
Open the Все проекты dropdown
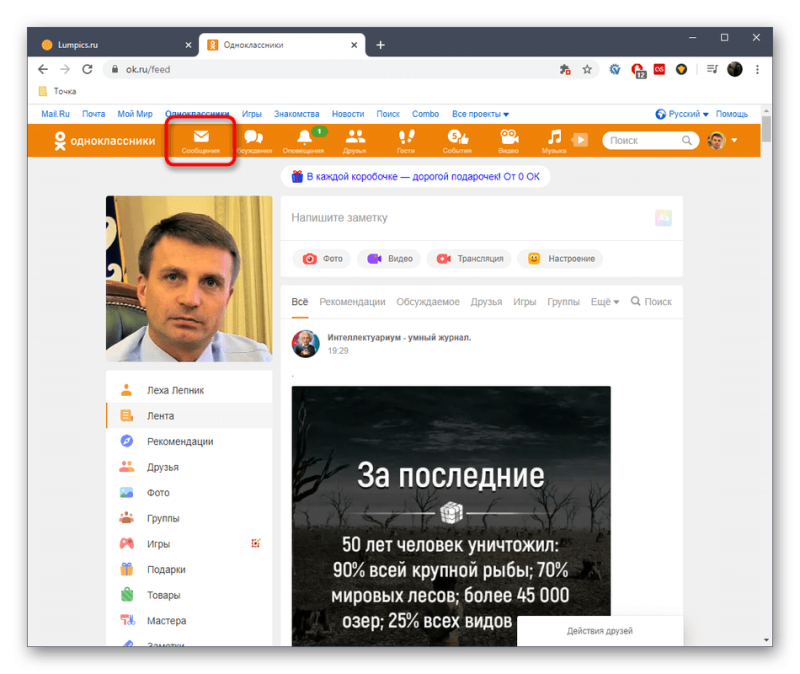pos(480,114)
